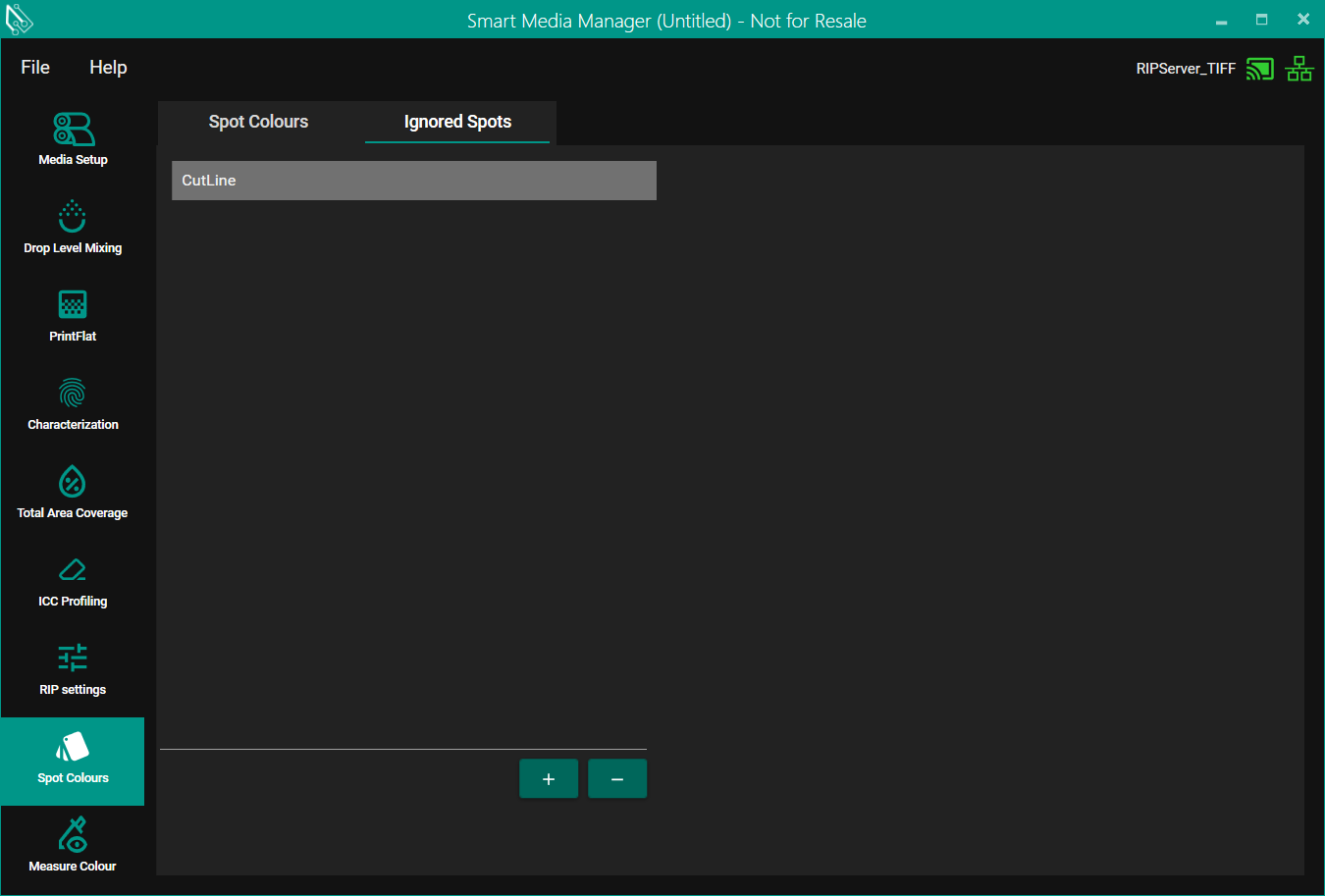Select the Ignored Spots tab
The height and width of the screenshot is (896, 1325).
[x=457, y=122]
